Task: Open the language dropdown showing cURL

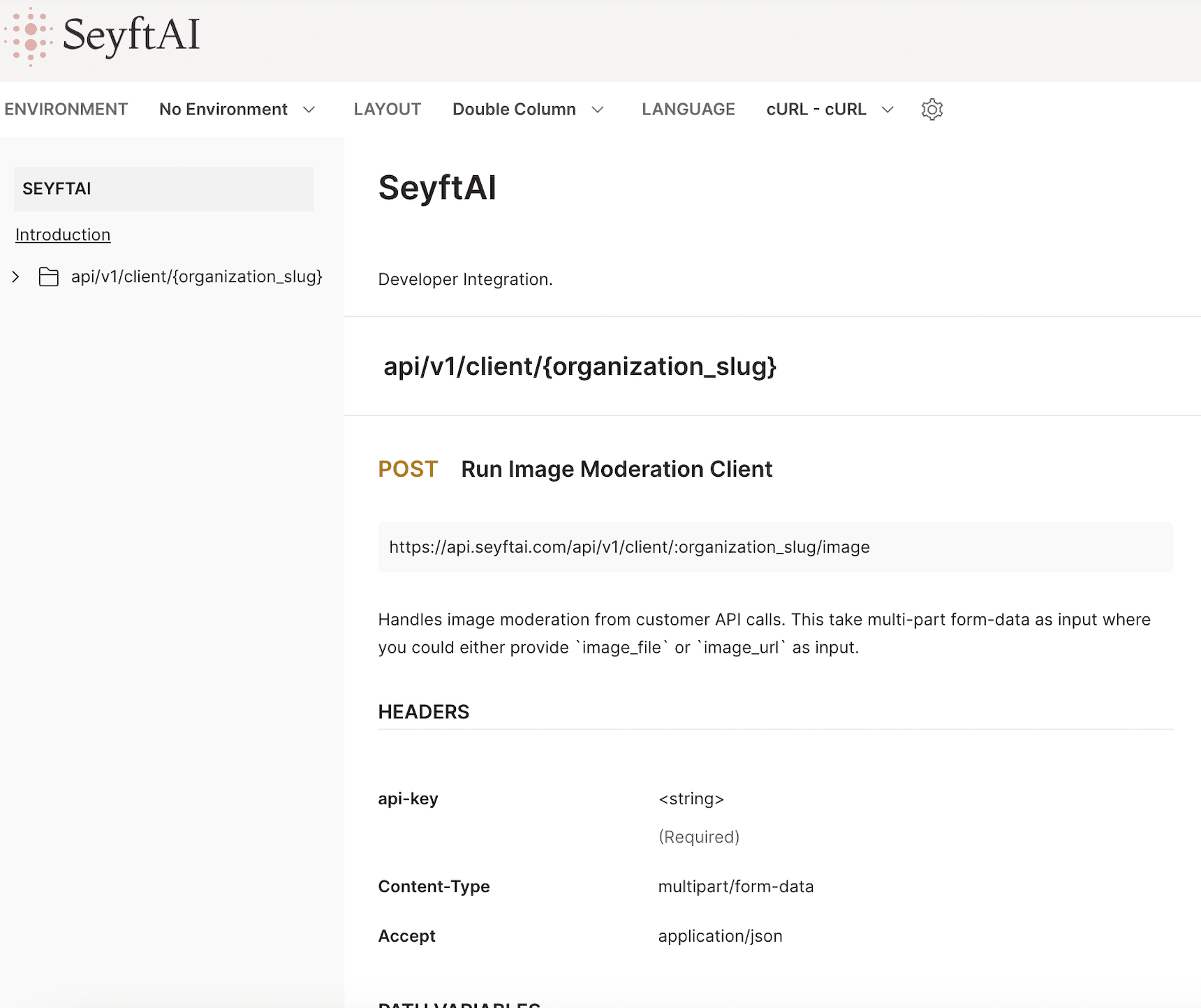Action: click(x=816, y=110)
